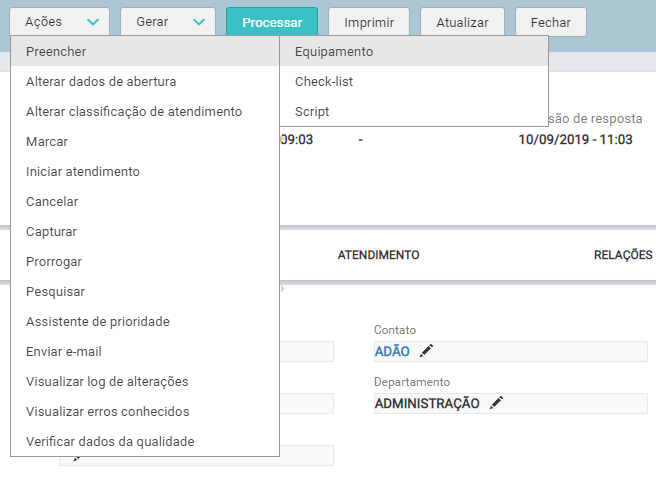Viewport: 656px width, 478px height.
Task: Open Assistente de prioridade
Action: 145,322
